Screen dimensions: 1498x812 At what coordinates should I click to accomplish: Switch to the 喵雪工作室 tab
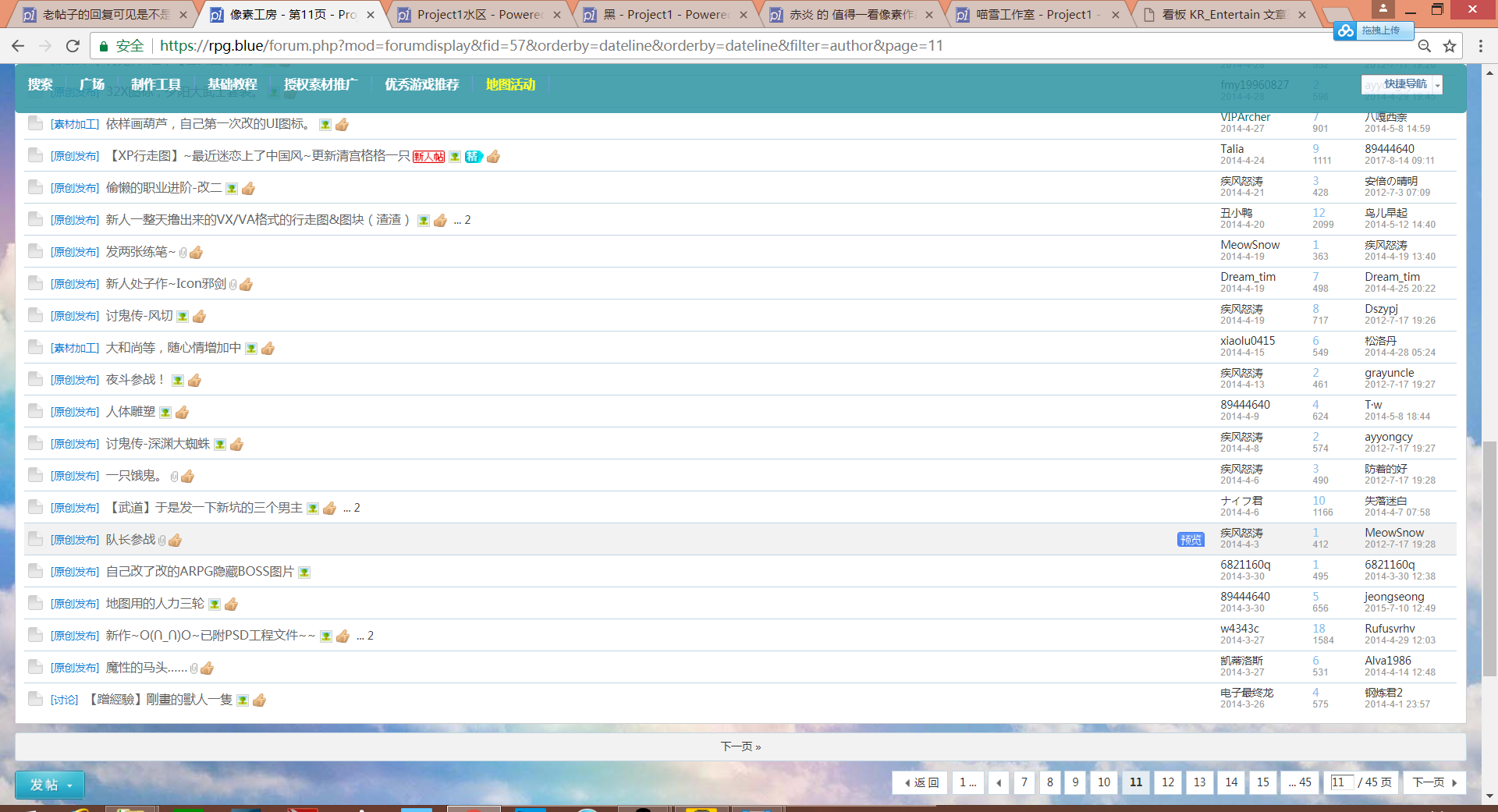(x=1038, y=14)
